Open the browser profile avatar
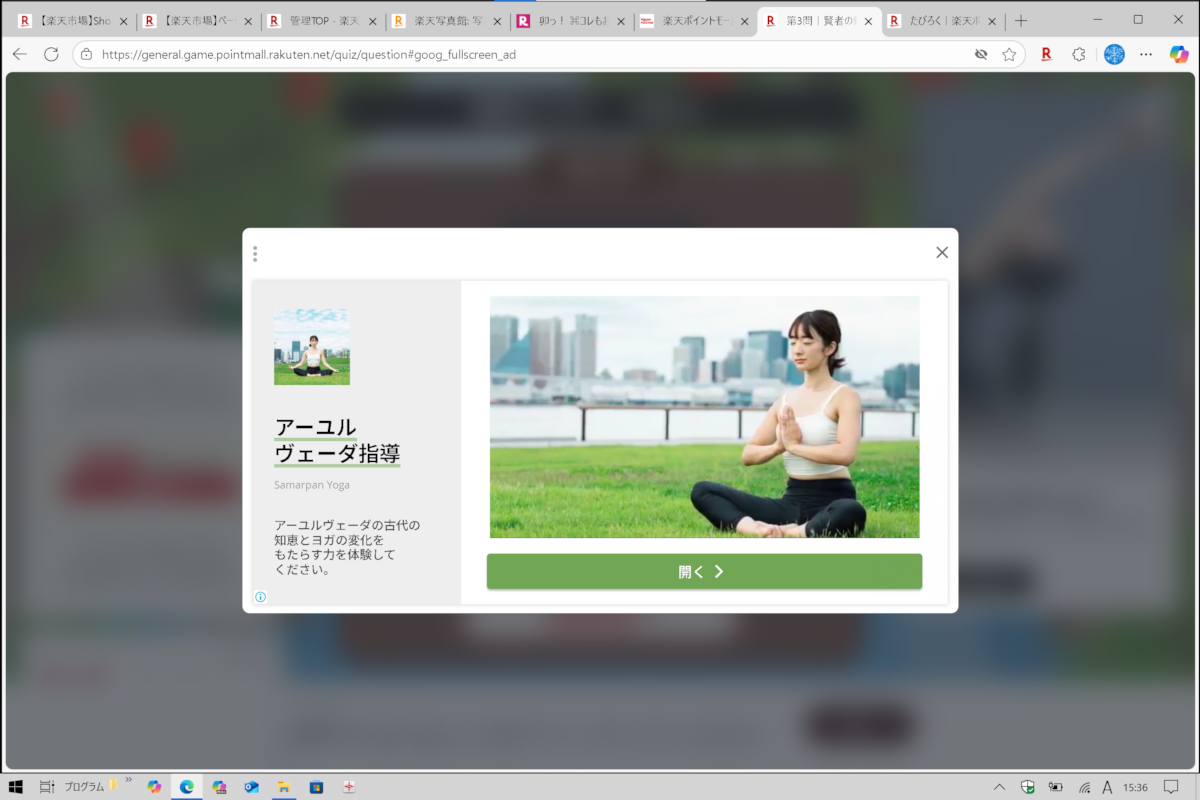 [1114, 54]
